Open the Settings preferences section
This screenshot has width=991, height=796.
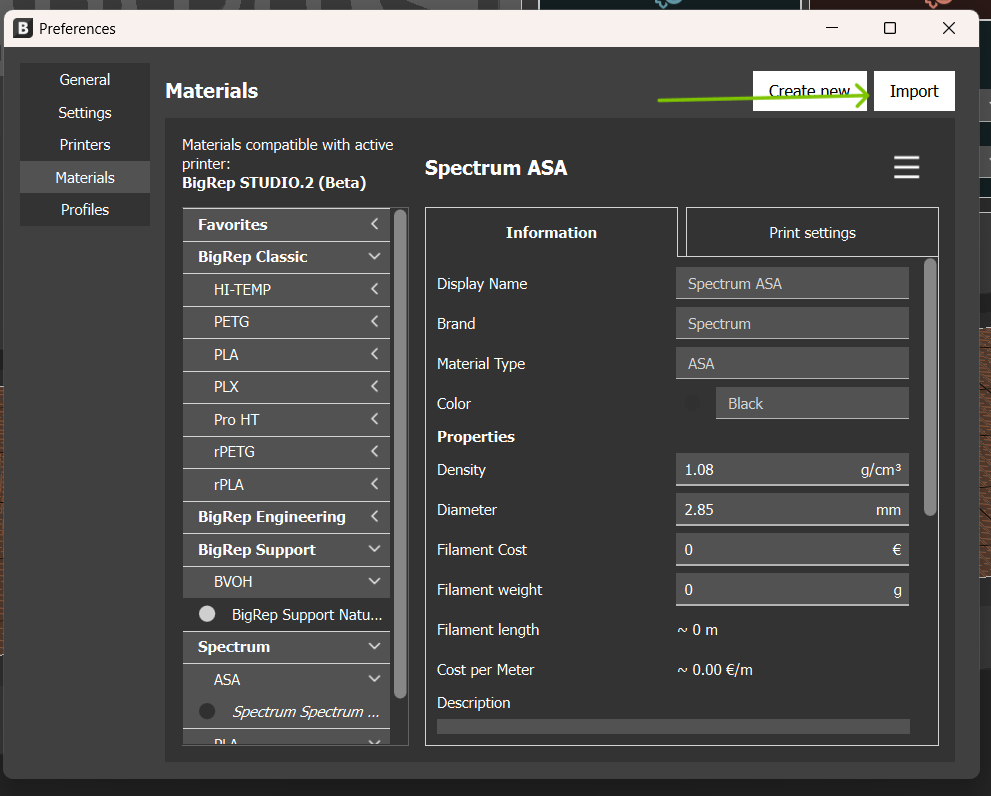pyautogui.click(x=85, y=113)
